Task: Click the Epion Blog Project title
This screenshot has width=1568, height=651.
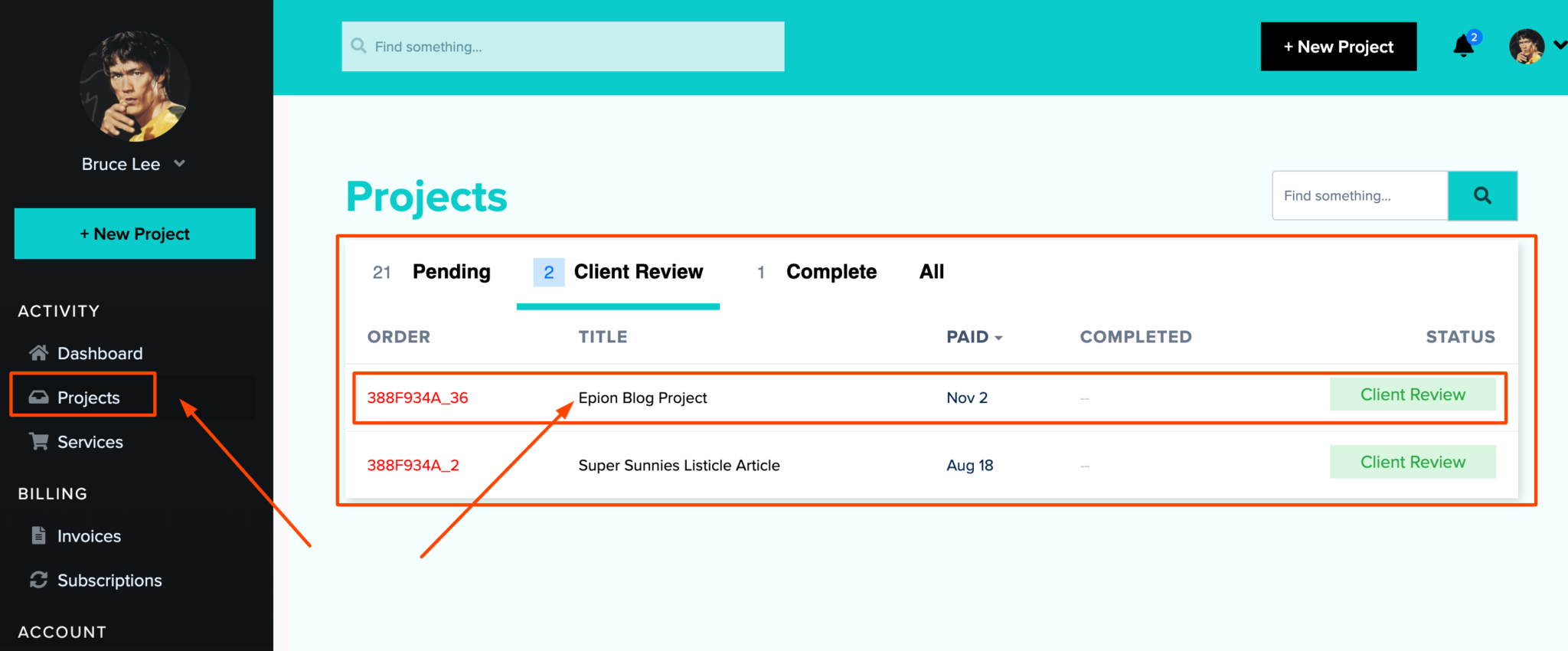Action: 642,397
